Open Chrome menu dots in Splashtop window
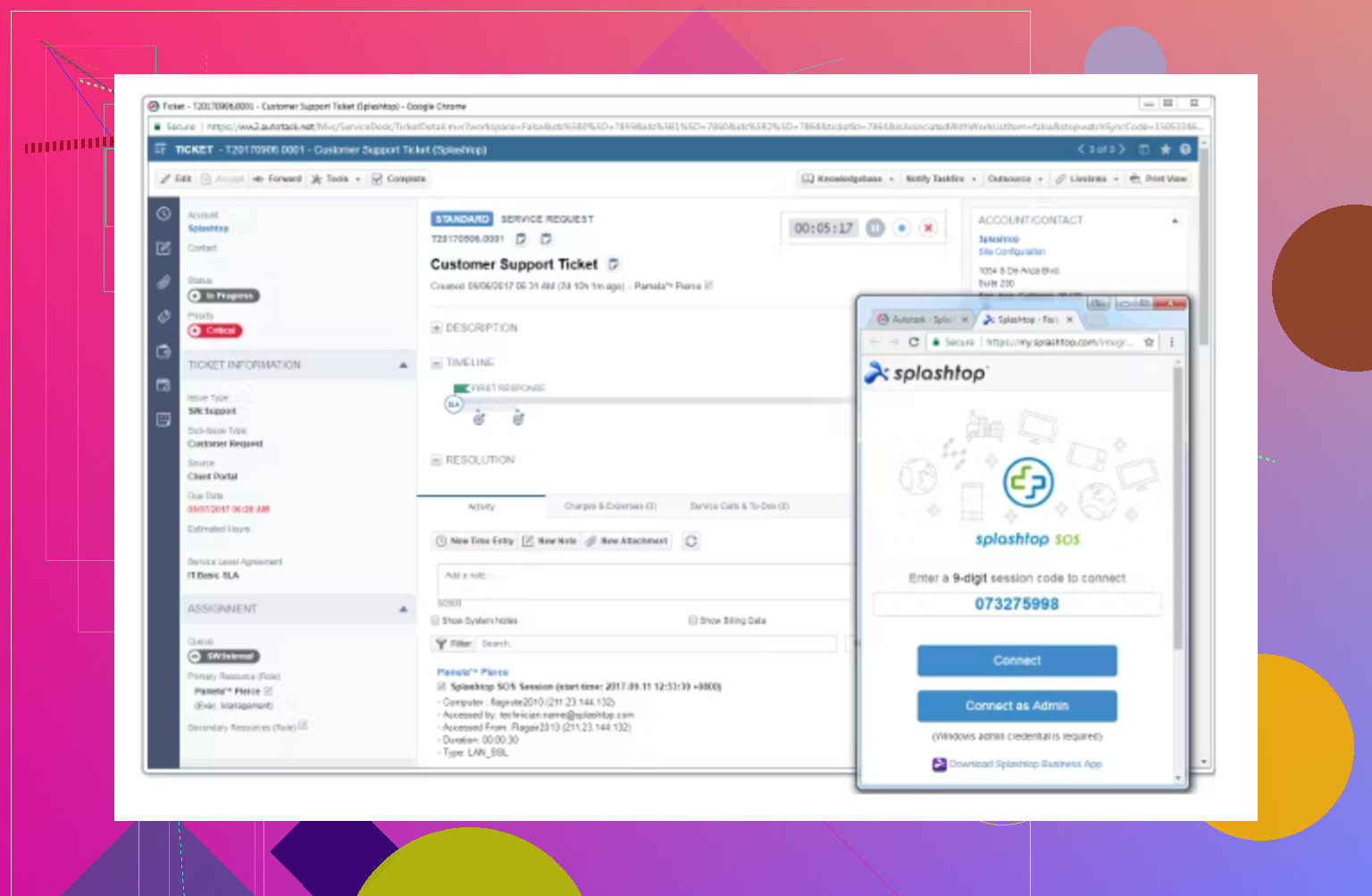 [1171, 341]
